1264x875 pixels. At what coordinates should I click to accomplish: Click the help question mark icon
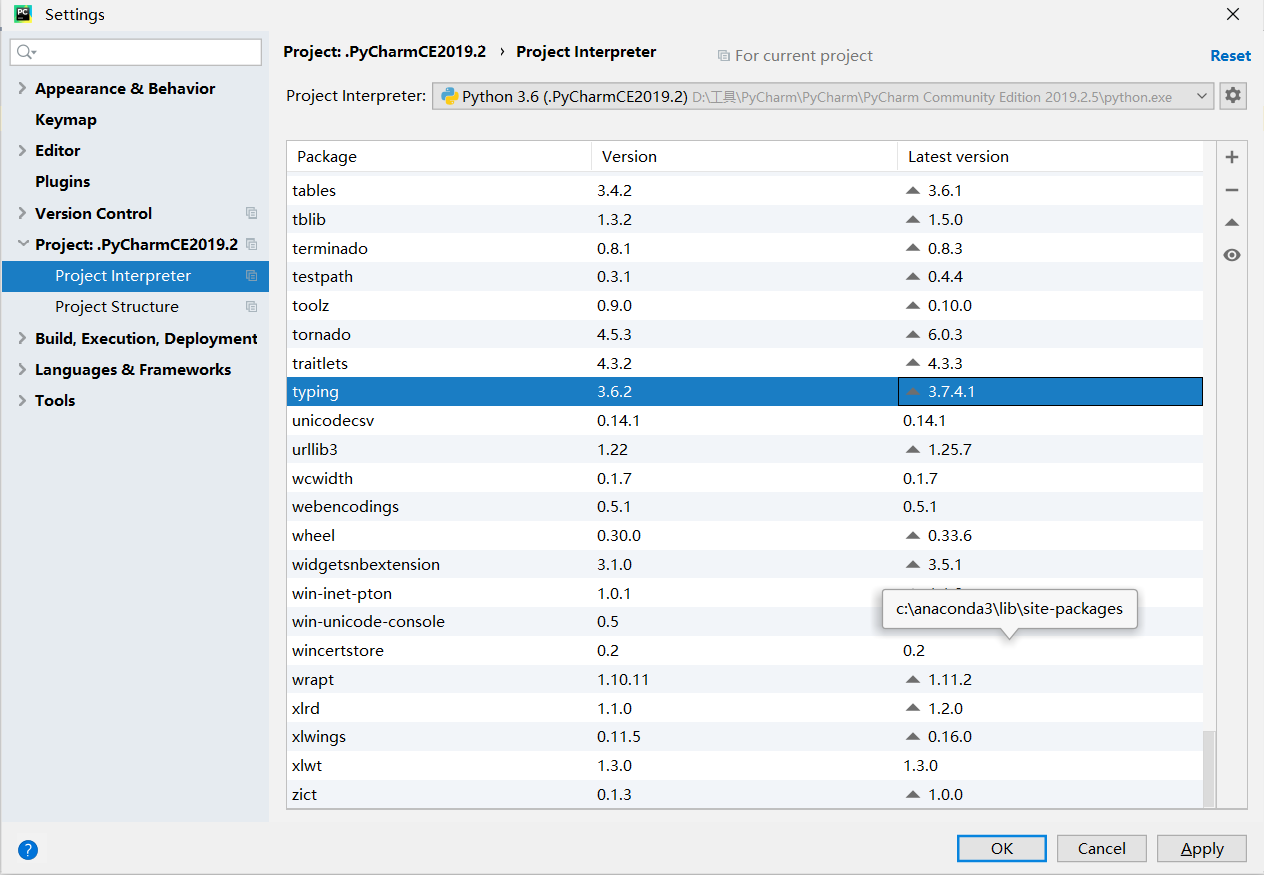28,850
